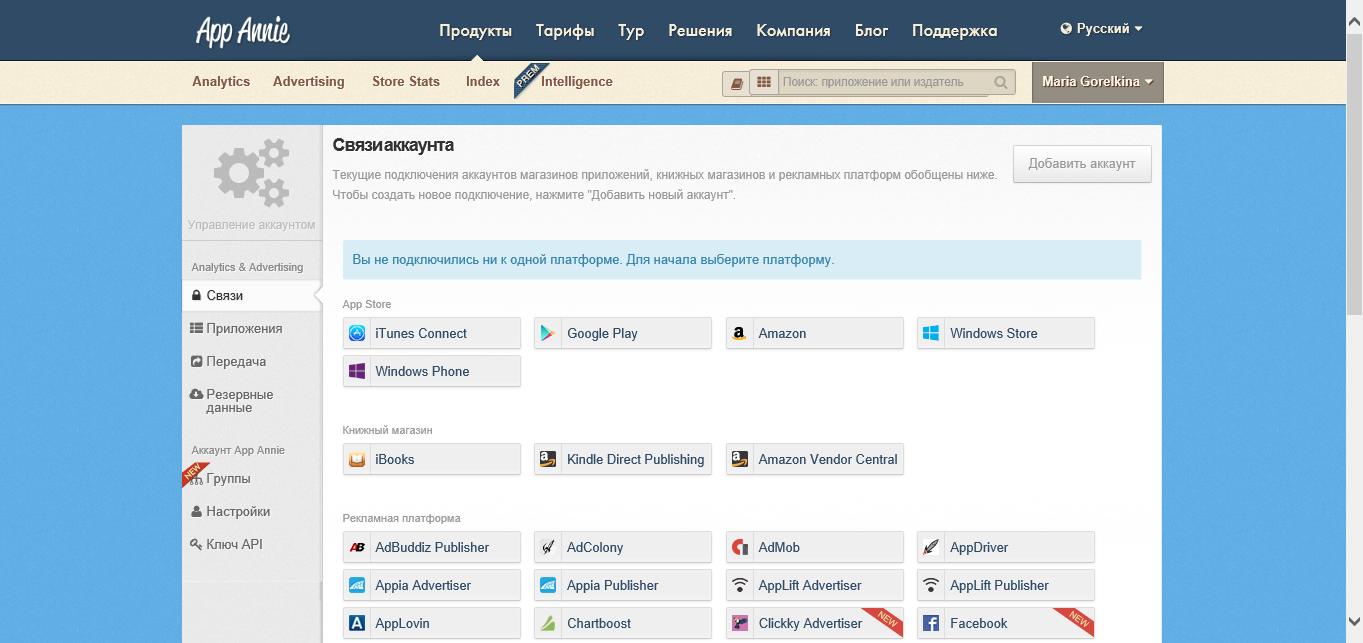
Task: Open the Русский language dropdown
Action: coord(1101,29)
